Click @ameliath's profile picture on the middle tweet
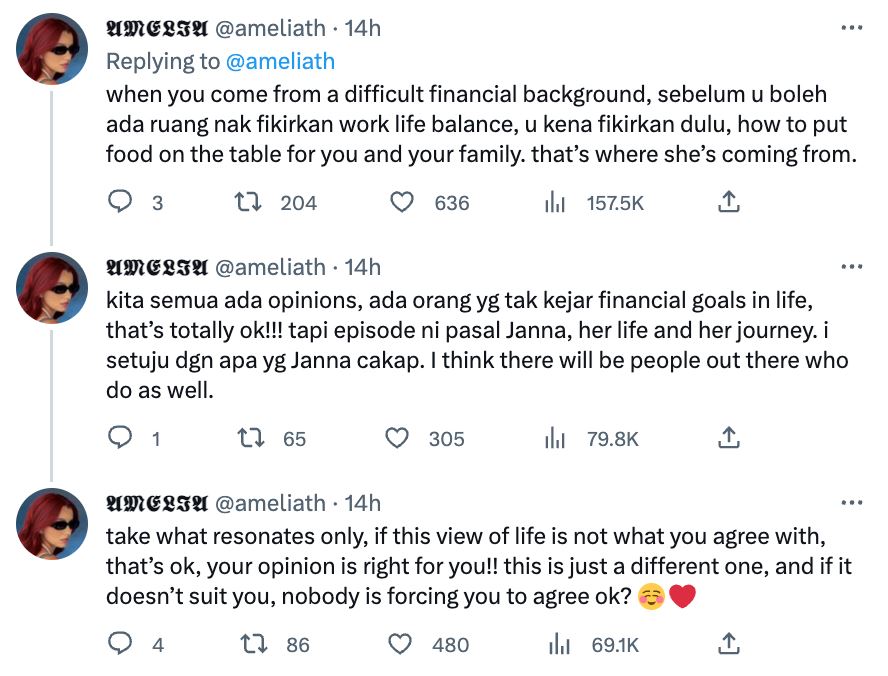The width and height of the screenshot is (888, 676). 49,290
